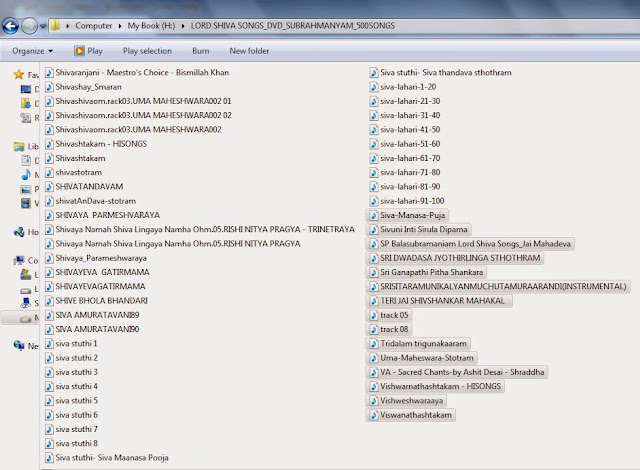Click the folder icon in address bar
The image size is (640, 470).
(55, 26)
